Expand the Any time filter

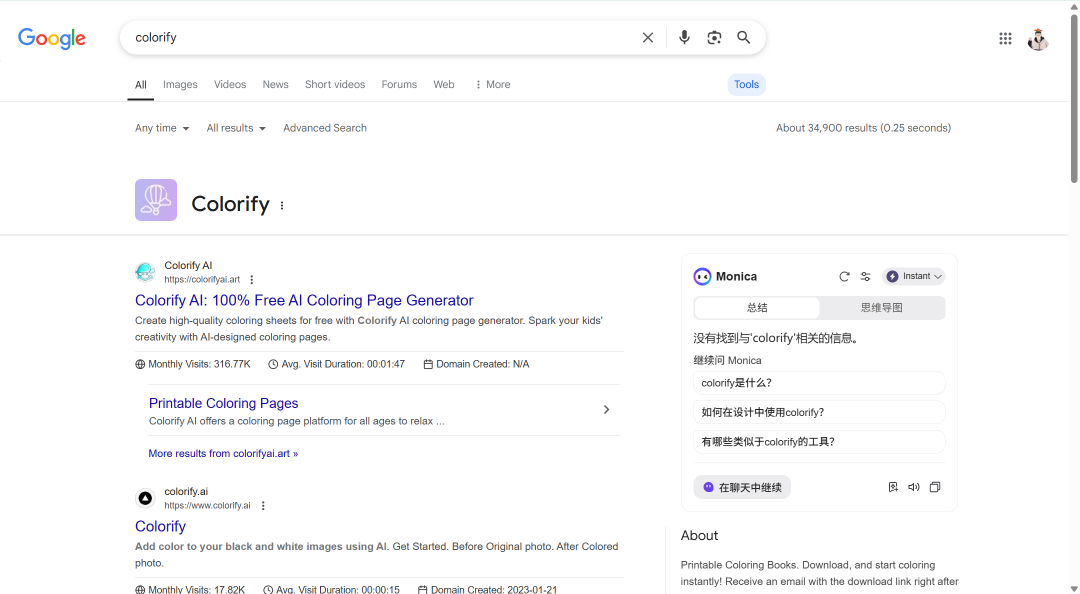[x=162, y=128]
